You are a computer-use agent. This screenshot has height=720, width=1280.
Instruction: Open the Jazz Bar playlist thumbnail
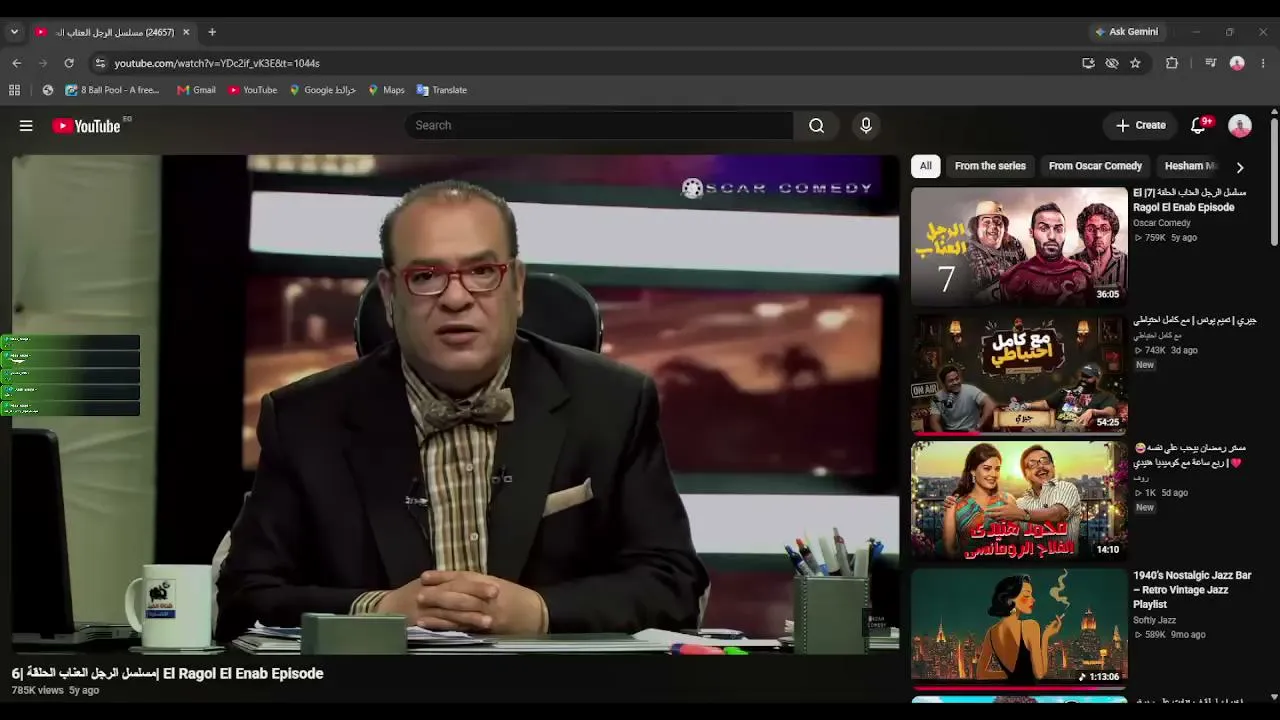(1019, 629)
